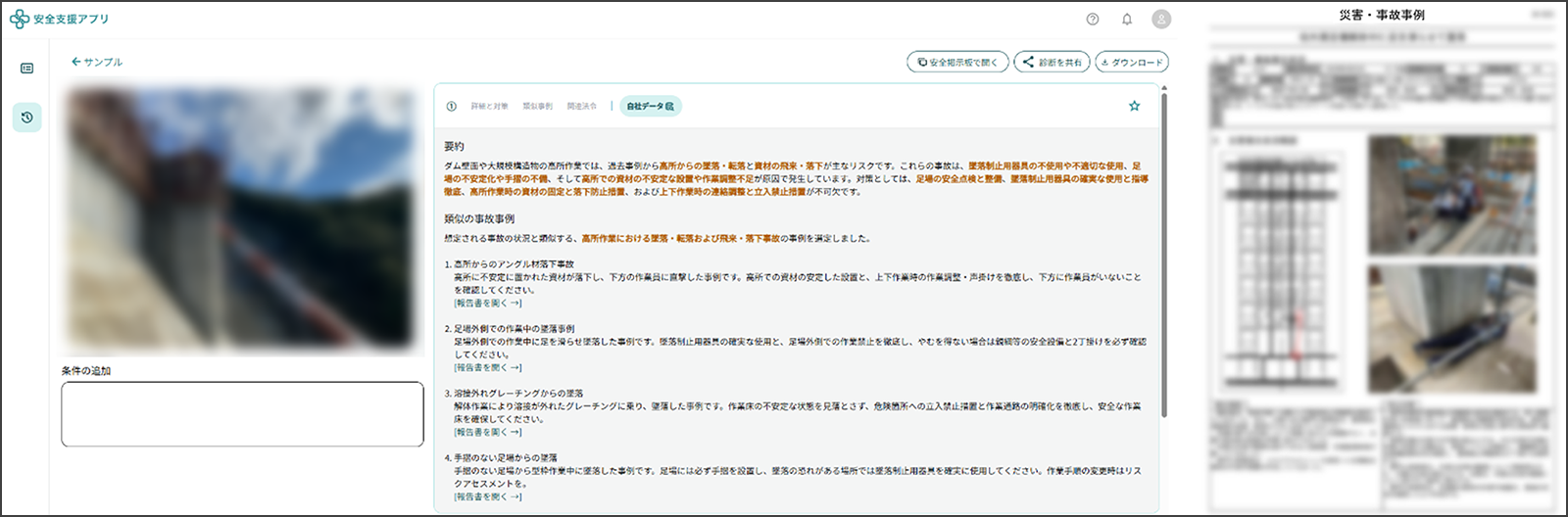Click case title 2. 足場外側での作業中の墜落事例
Viewport: 1568px width, 517px height.
510,329
